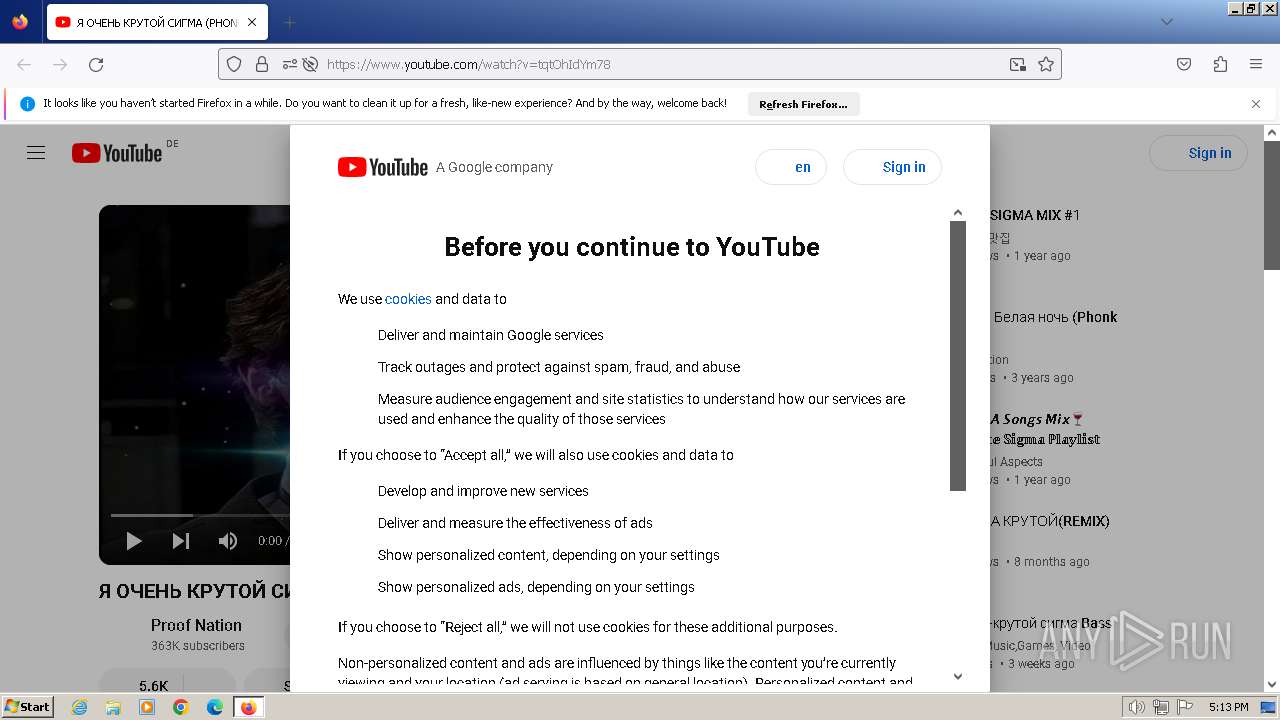The width and height of the screenshot is (1280, 720).
Task: Click the page Sign in button top right
Action: click(x=1198, y=153)
